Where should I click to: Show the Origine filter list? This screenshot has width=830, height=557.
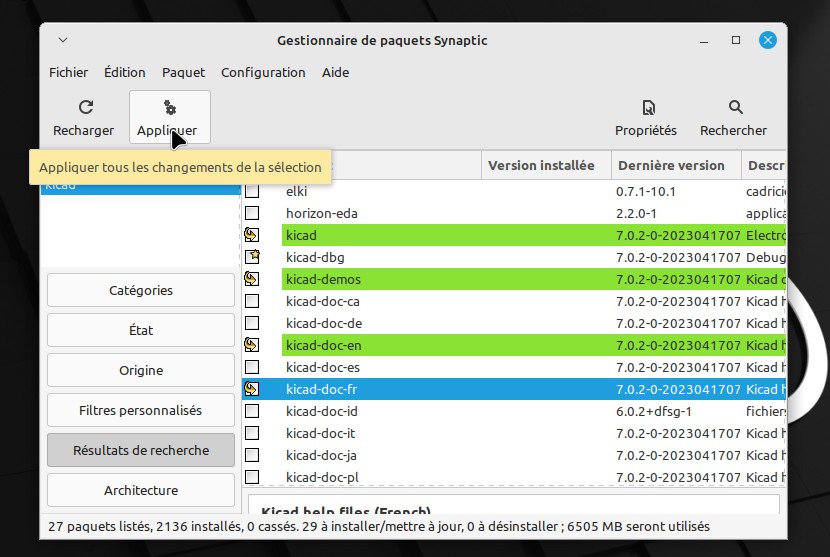141,370
